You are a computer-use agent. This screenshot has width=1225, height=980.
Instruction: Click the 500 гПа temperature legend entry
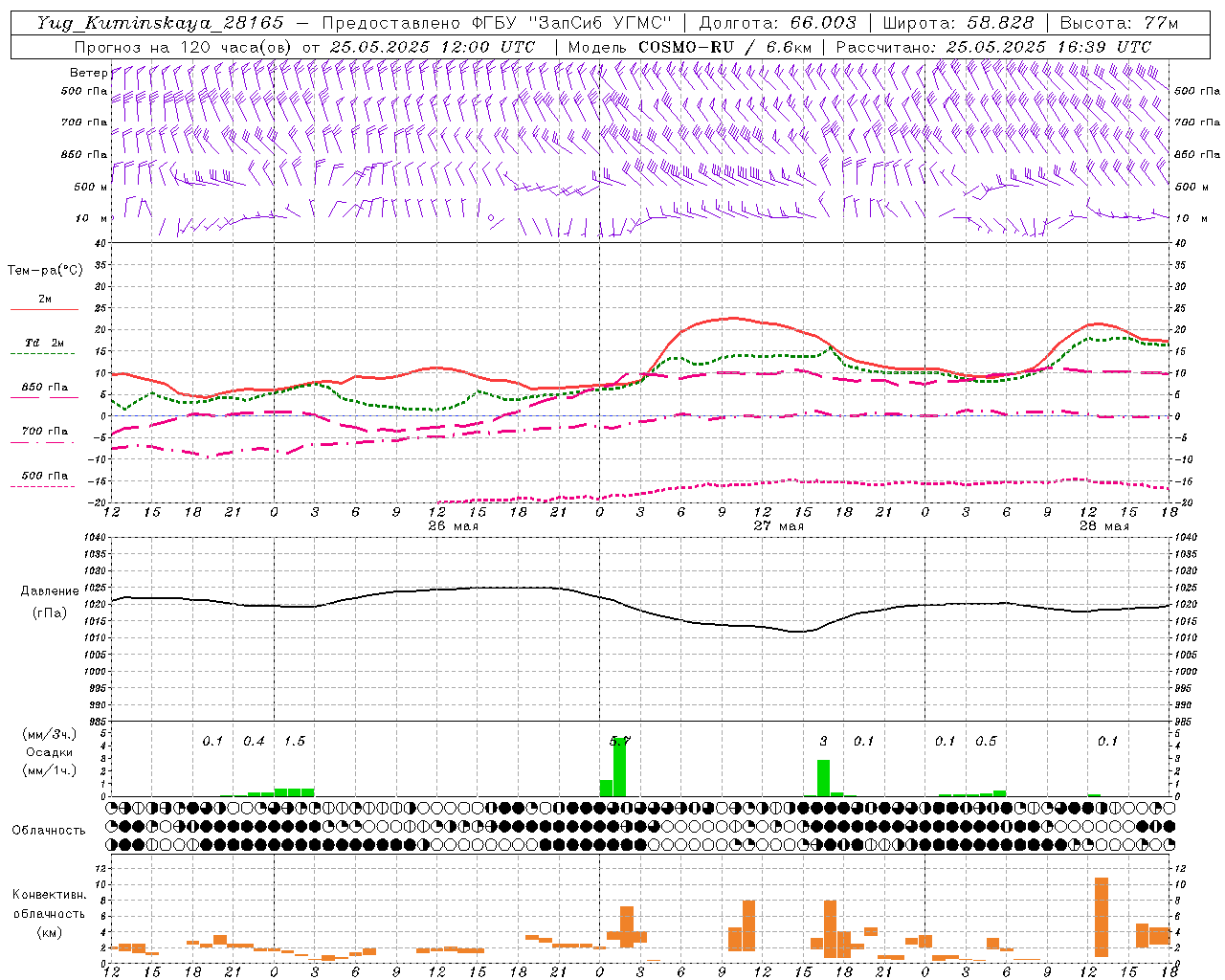click(x=44, y=476)
